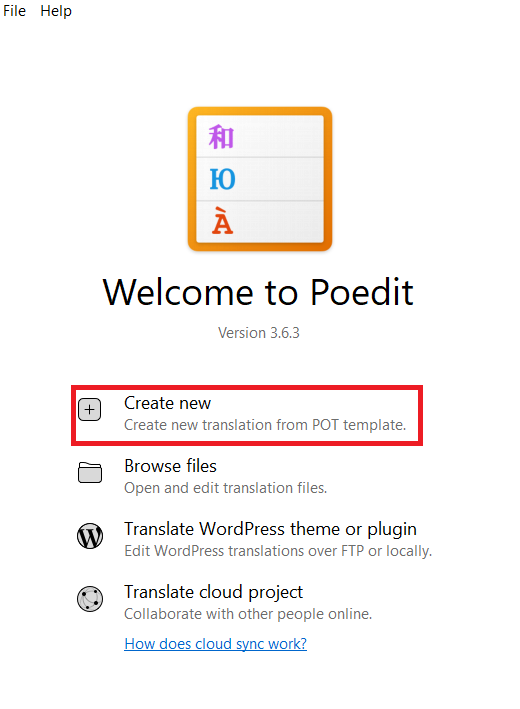The width and height of the screenshot is (520, 709).
Task: Open the Help menu
Action: 56,10
